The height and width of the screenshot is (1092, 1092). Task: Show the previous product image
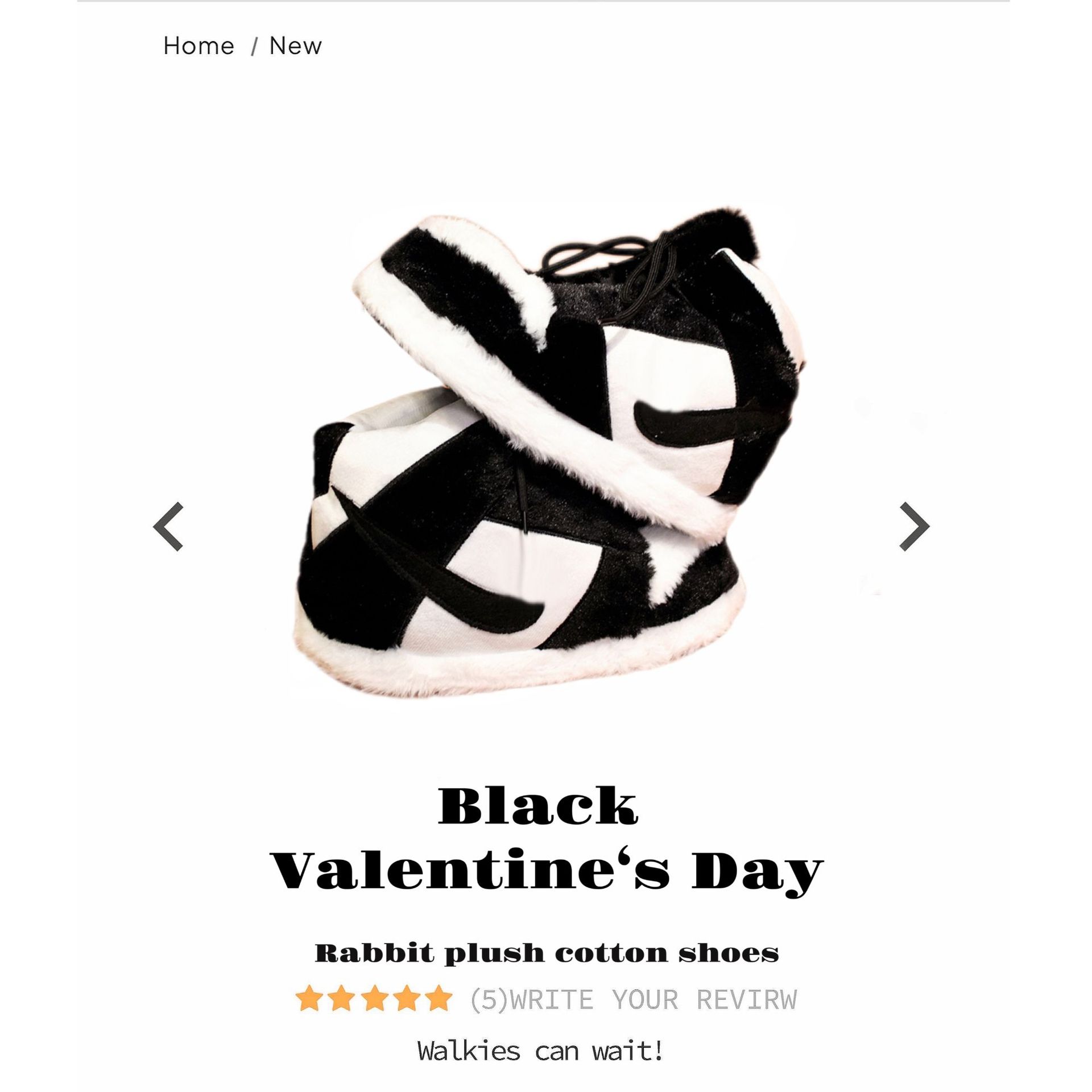tap(168, 527)
